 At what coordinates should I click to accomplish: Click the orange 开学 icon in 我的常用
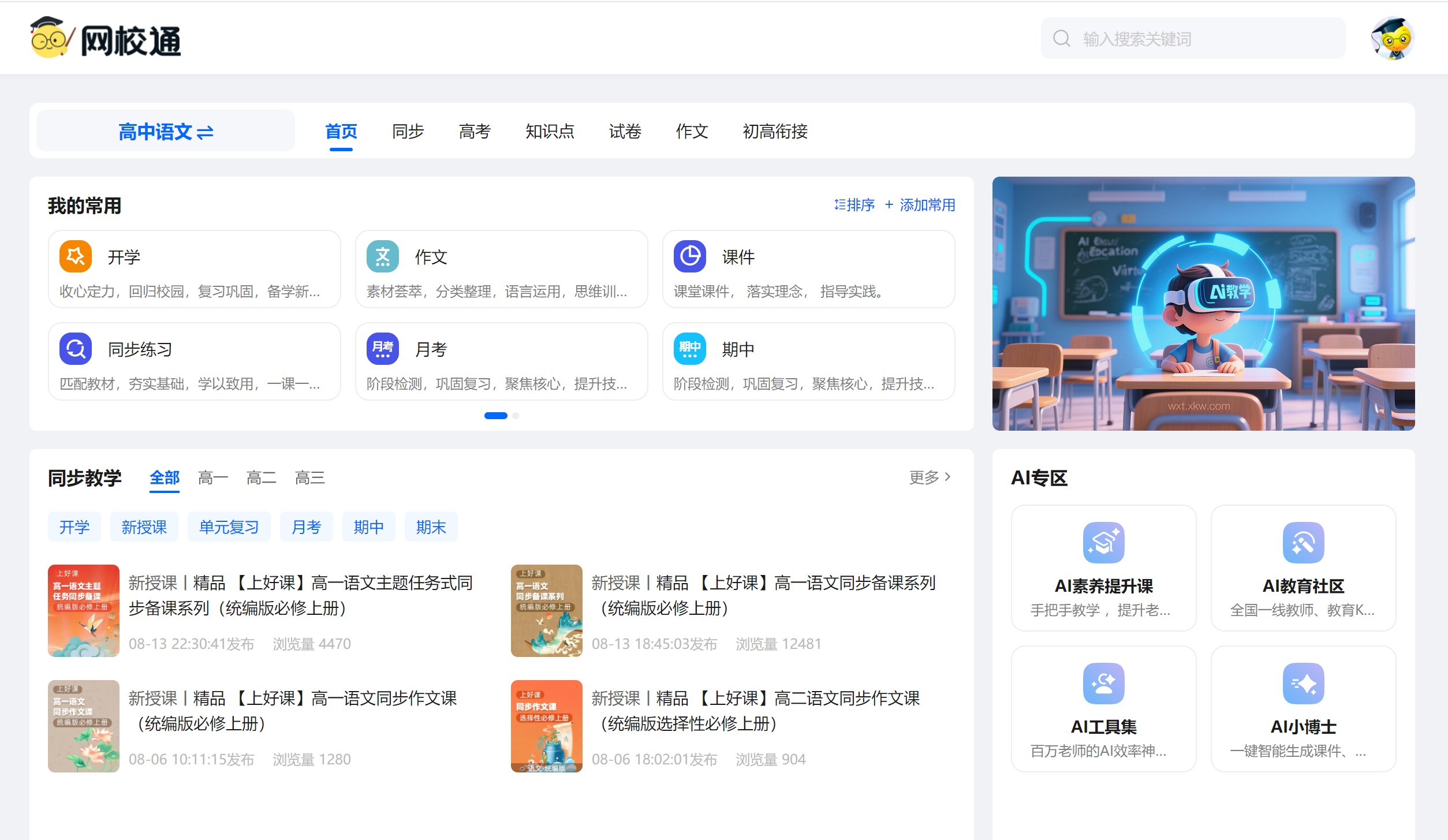tap(76, 256)
